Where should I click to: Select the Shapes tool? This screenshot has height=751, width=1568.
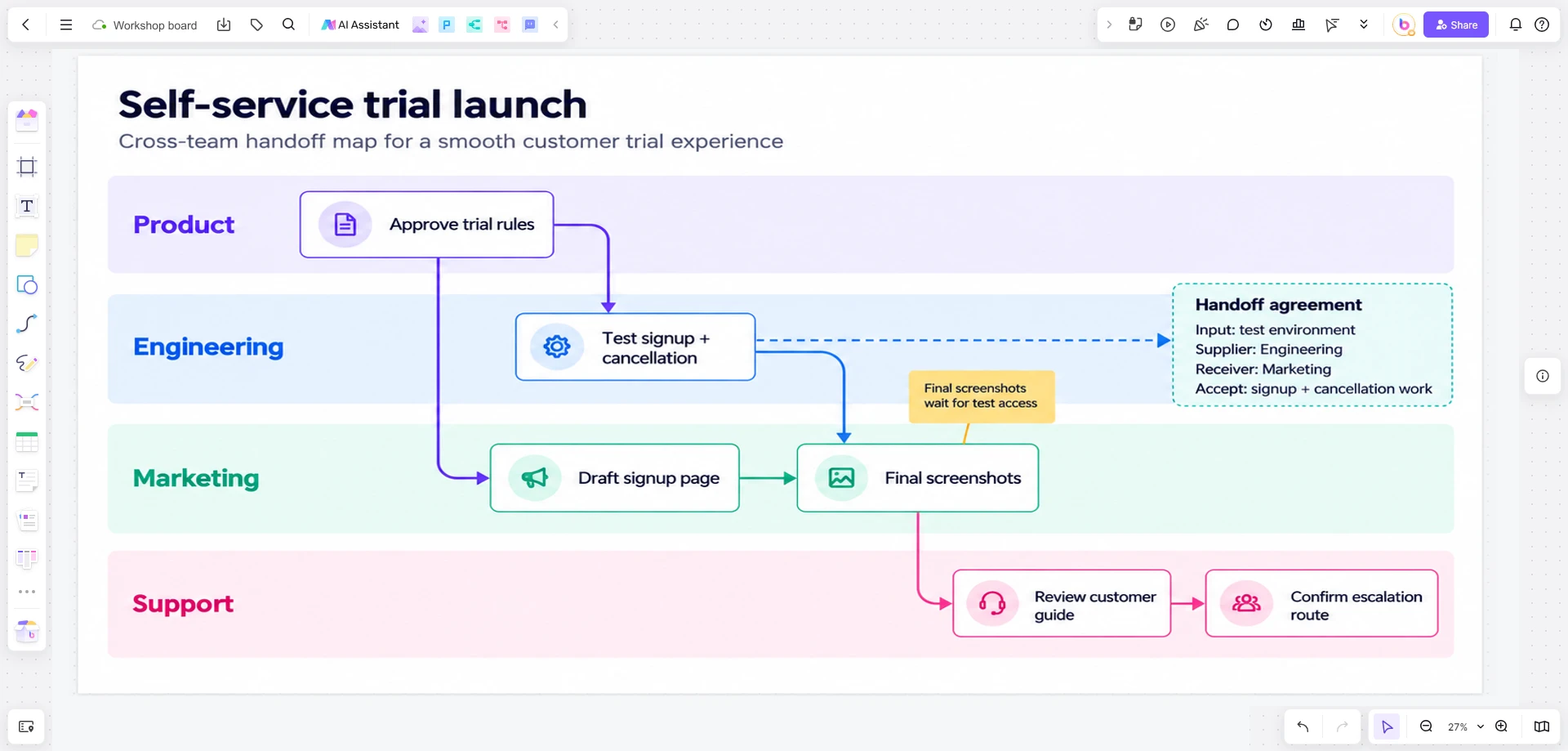pyautogui.click(x=27, y=284)
